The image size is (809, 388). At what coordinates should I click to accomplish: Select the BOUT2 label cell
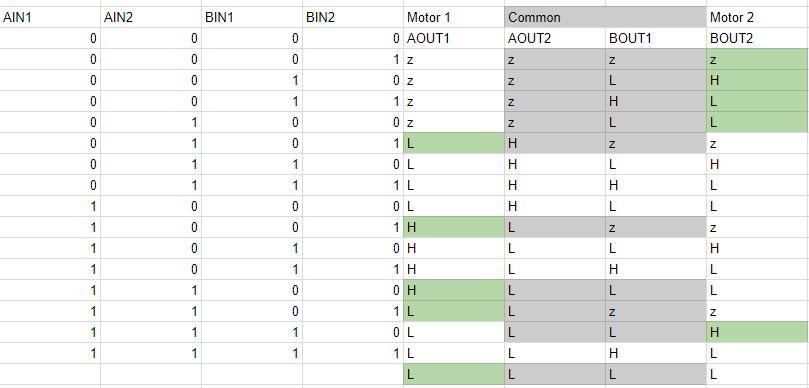pyautogui.click(x=757, y=39)
